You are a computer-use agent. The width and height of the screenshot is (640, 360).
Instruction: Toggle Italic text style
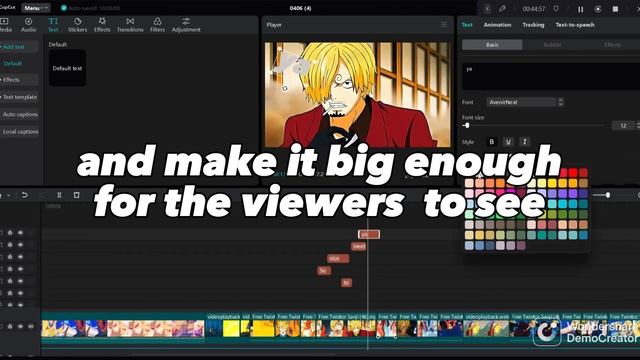[x=524, y=142]
